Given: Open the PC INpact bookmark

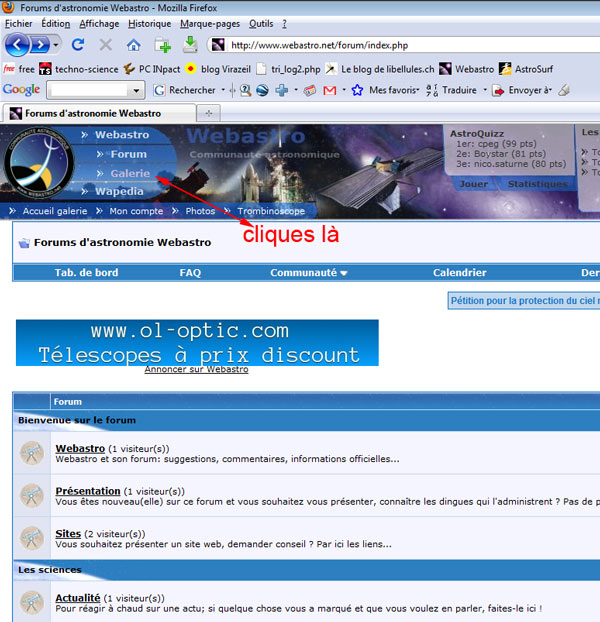Looking at the screenshot, I should pyautogui.click(x=152, y=69).
